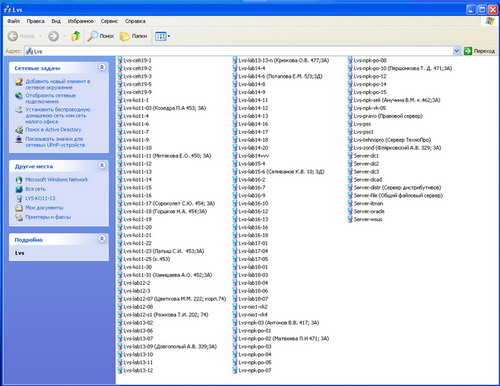Select computer icon Lvs-lab14-6

click(x=235, y=76)
